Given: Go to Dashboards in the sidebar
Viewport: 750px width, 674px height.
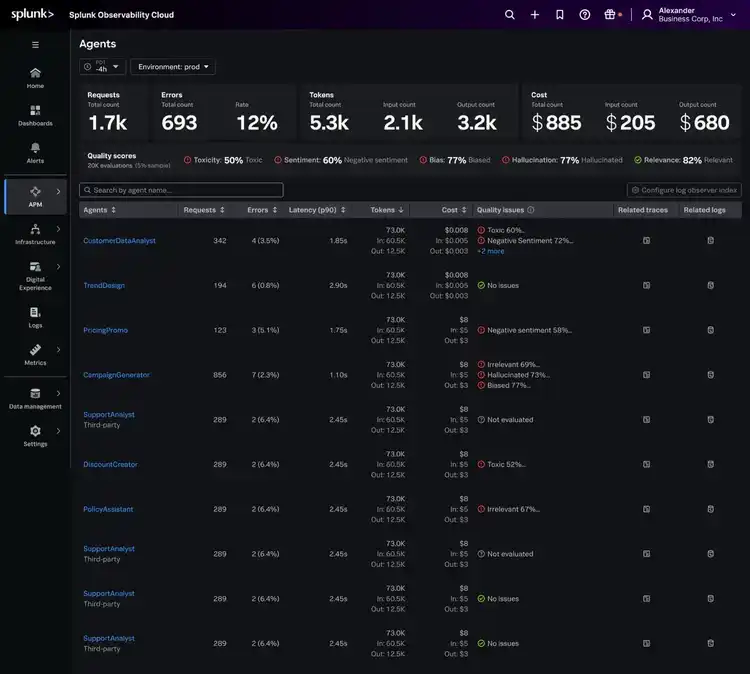Looking at the screenshot, I should coord(35,115).
